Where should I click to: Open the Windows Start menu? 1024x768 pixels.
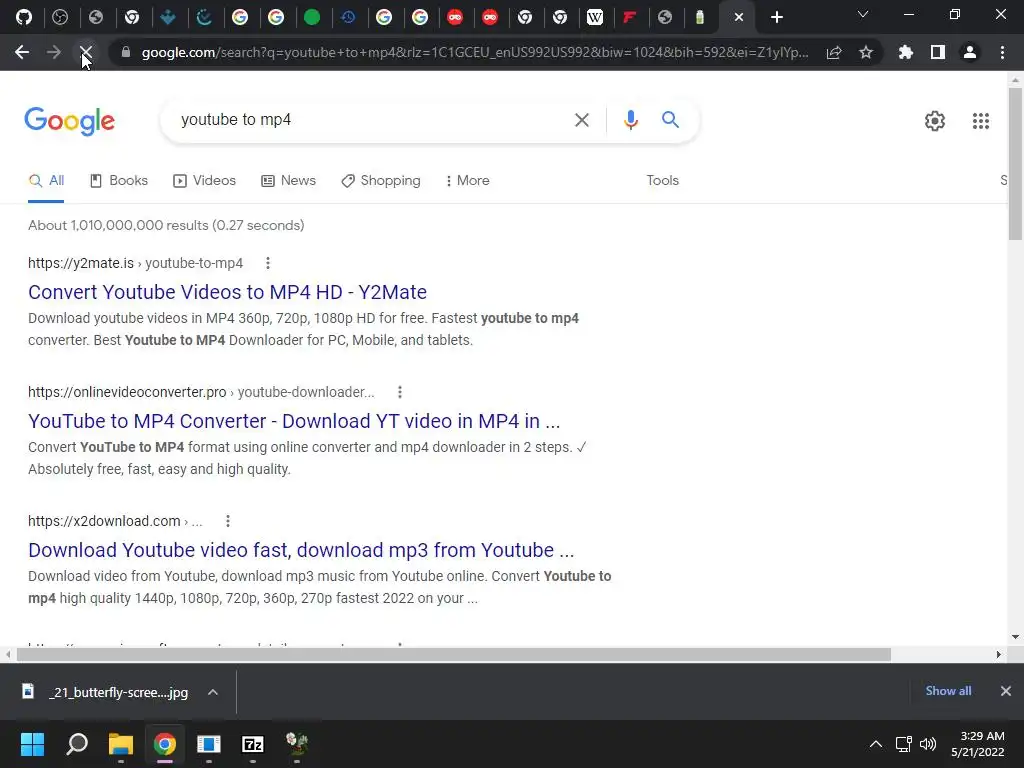[32, 744]
